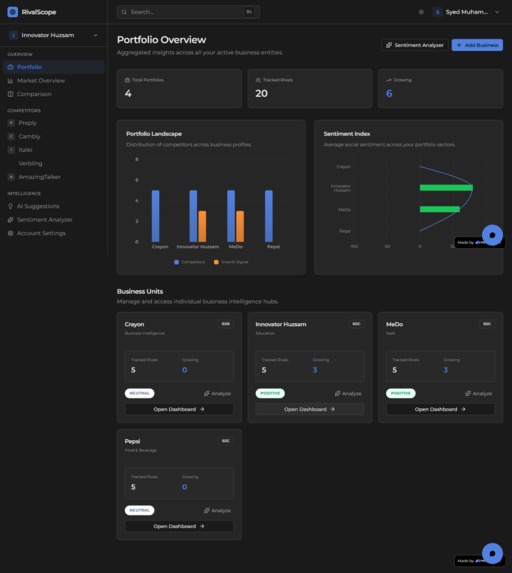Screen dimensions: 512x573
Task: Click the Innovator Huzsam avatar badge
Action: pyautogui.click(x=13, y=35)
